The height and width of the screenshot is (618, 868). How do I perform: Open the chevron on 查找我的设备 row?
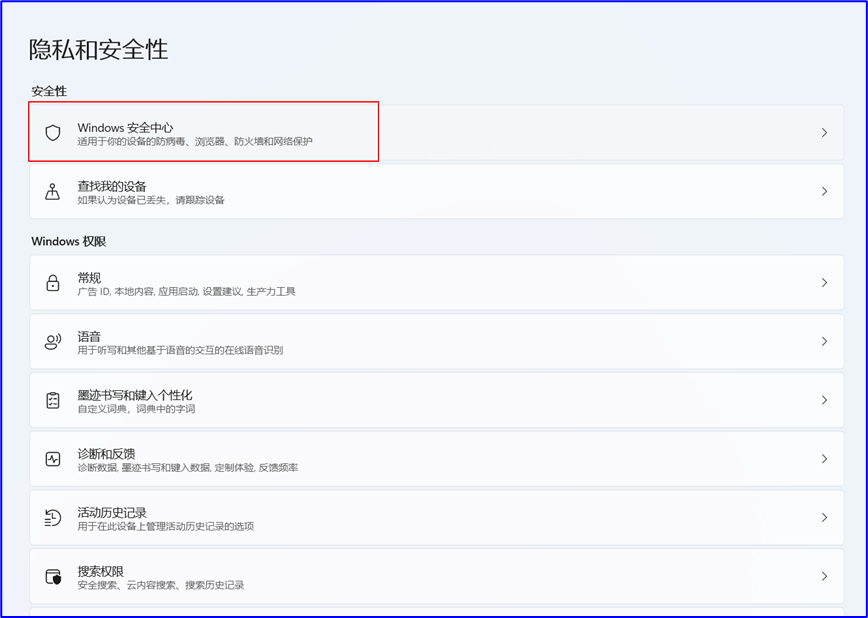tap(824, 191)
